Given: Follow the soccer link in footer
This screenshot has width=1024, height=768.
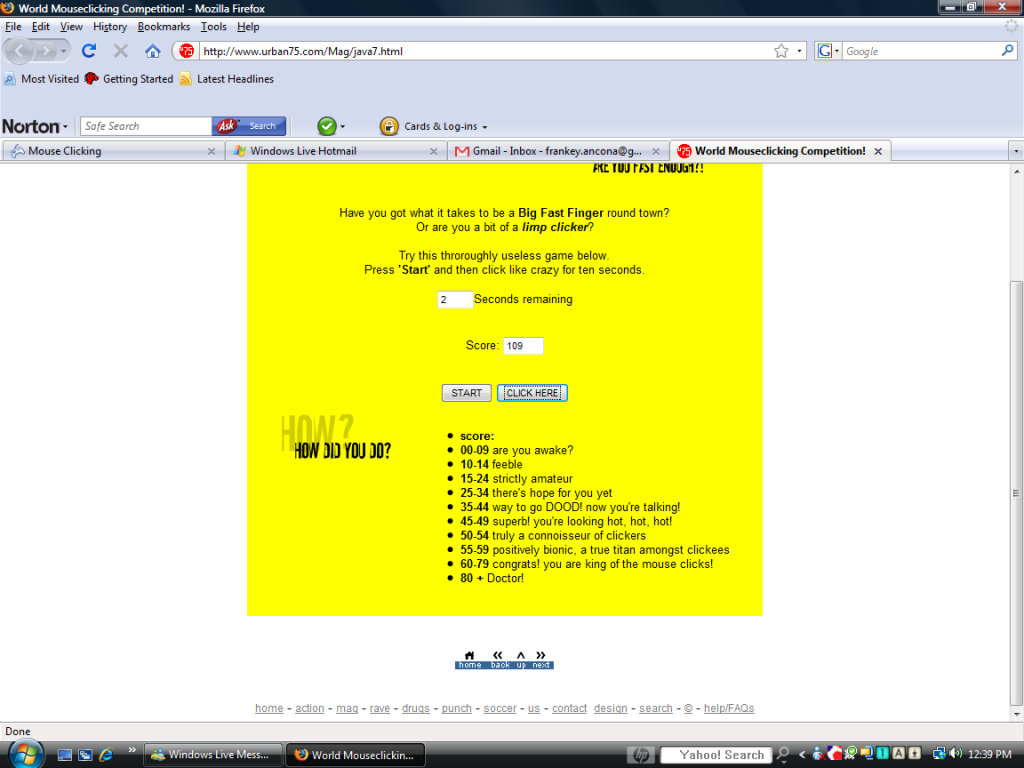Looking at the screenshot, I should [x=500, y=708].
